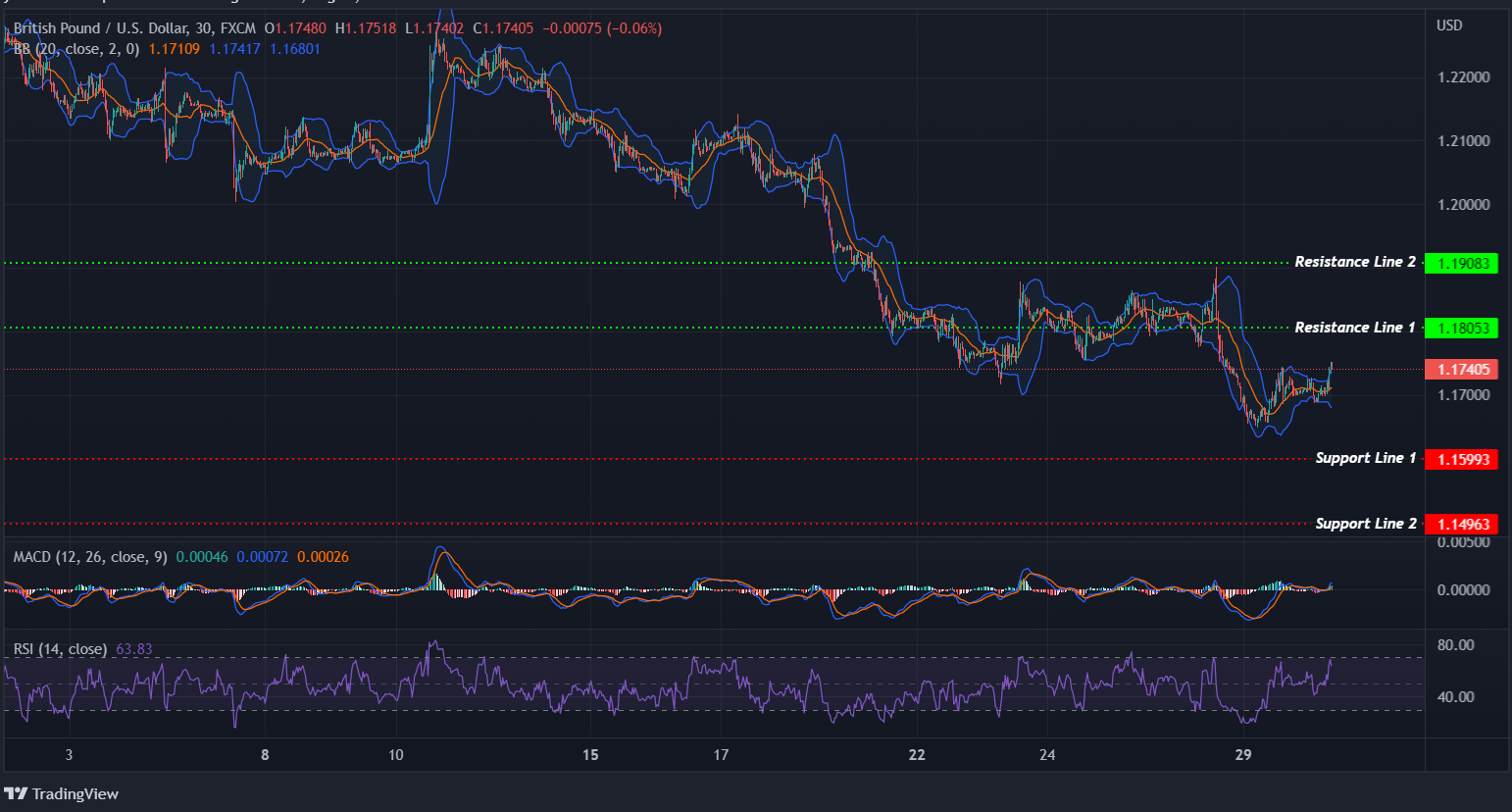Click the Resistance Line 2 price label
Image resolution: width=1512 pixels, height=812 pixels.
(1462, 263)
